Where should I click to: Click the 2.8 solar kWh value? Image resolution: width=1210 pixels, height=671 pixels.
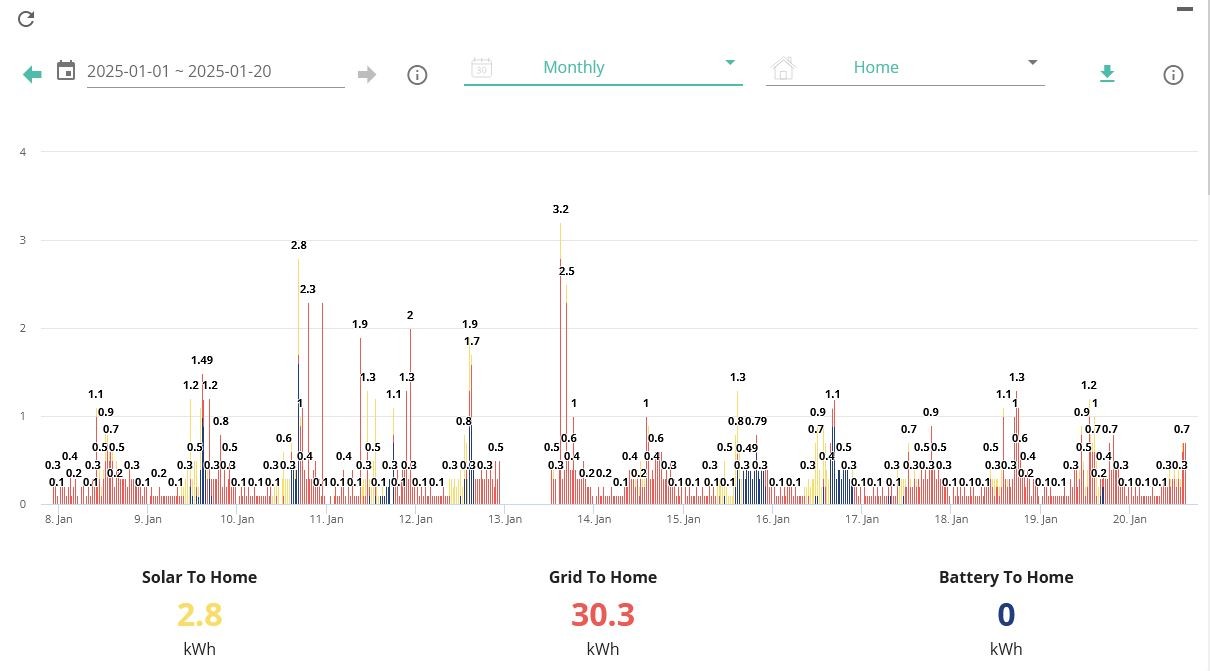pos(199,614)
